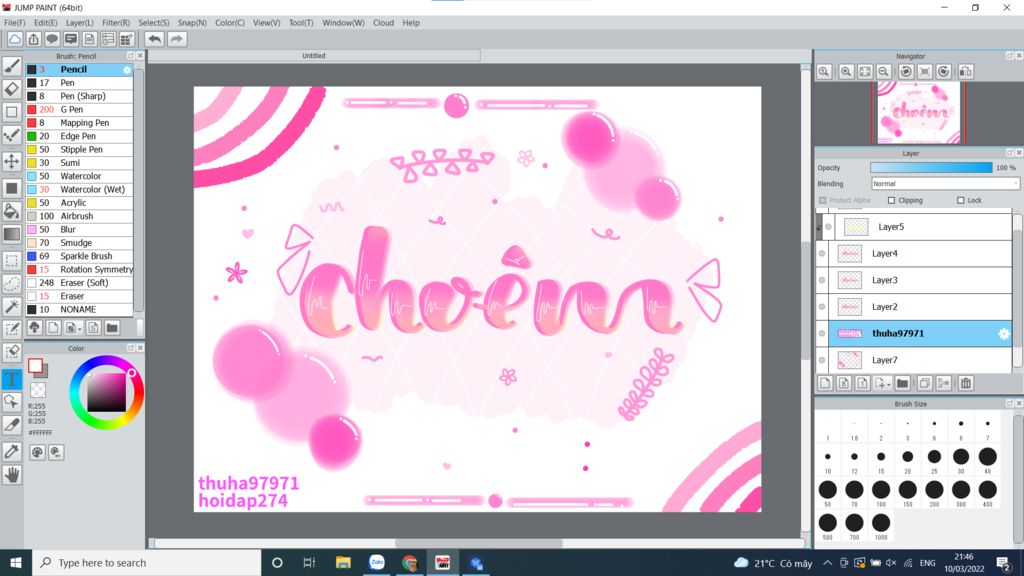The height and width of the screenshot is (576, 1024).
Task: Click the Undo arrow in toolbar
Action: click(154, 39)
